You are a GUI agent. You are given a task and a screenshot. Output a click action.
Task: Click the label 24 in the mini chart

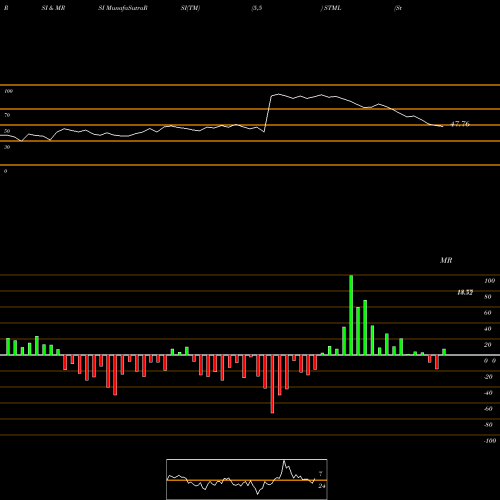pyautogui.click(x=322, y=486)
